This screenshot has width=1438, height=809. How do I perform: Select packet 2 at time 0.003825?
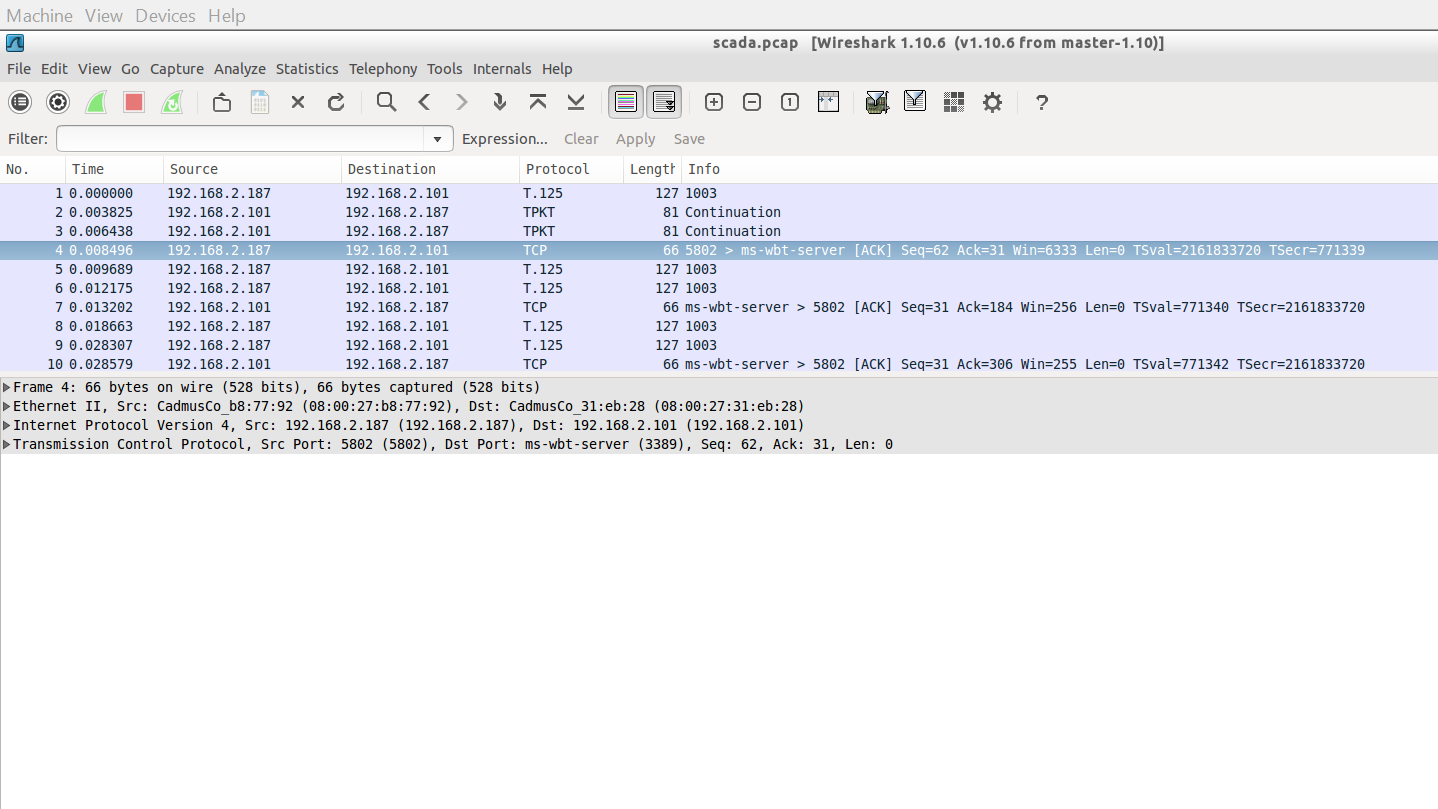pos(719,212)
